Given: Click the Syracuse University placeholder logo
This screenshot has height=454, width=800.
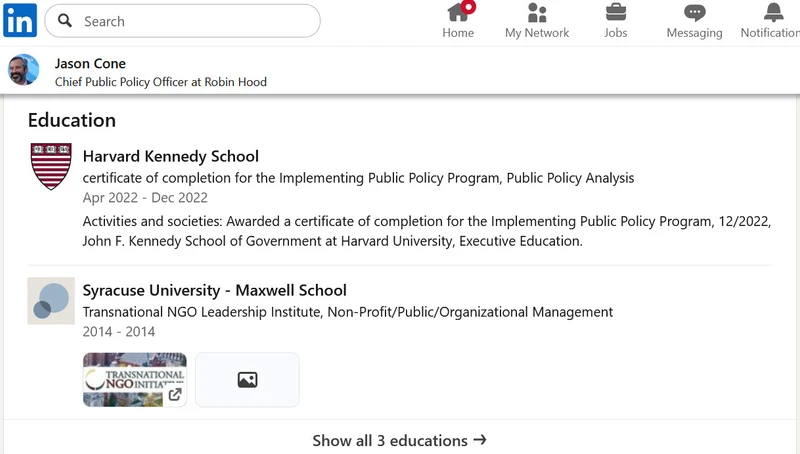Looking at the screenshot, I should [x=51, y=301].
